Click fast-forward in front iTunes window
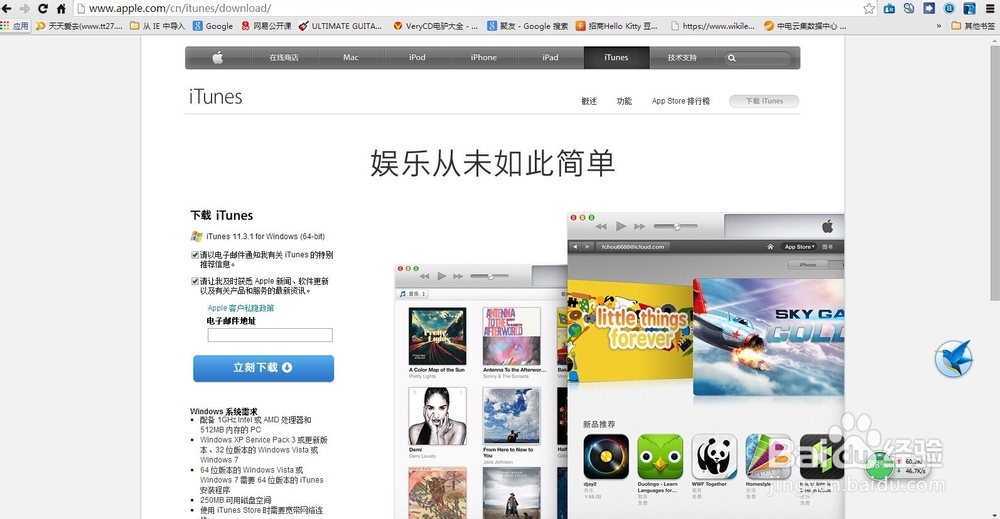This screenshot has width=1000, height=519. coord(640,226)
